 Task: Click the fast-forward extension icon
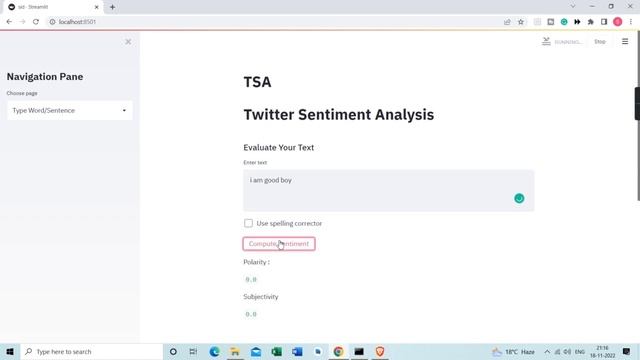click(x=577, y=22)
